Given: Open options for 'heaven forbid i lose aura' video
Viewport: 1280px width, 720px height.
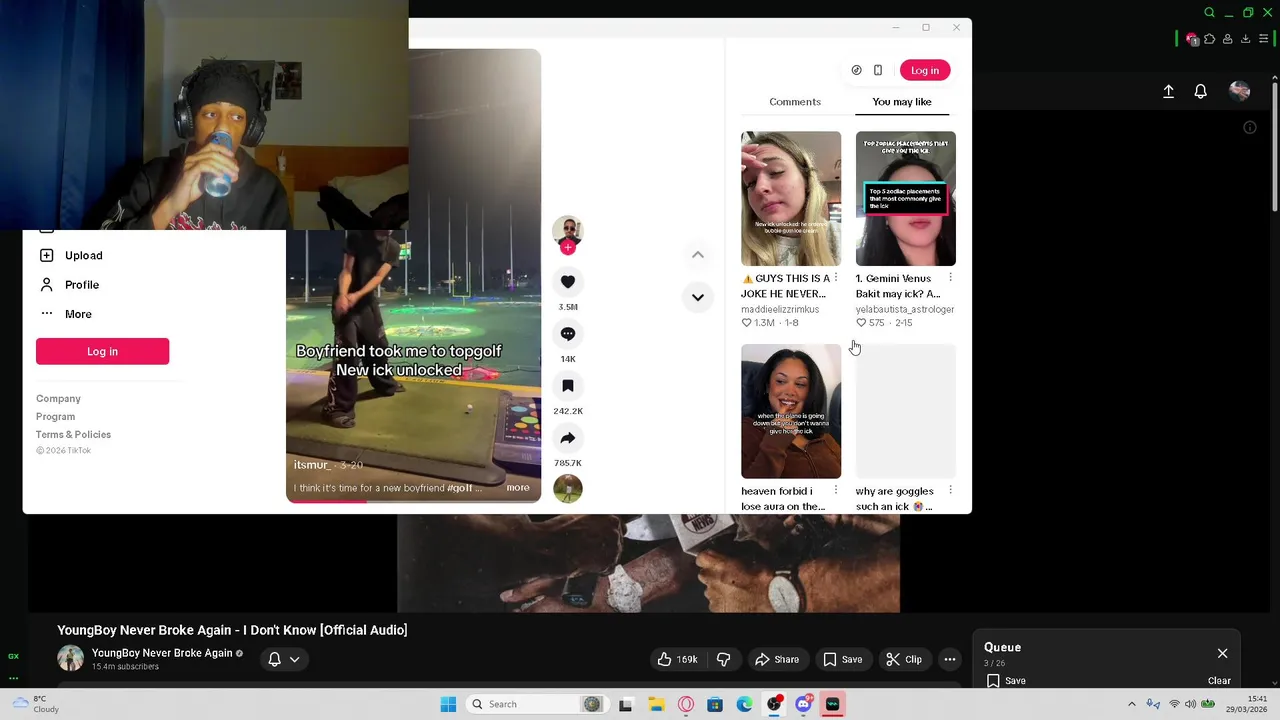Looking at the screenshot, I should (836, 491).
